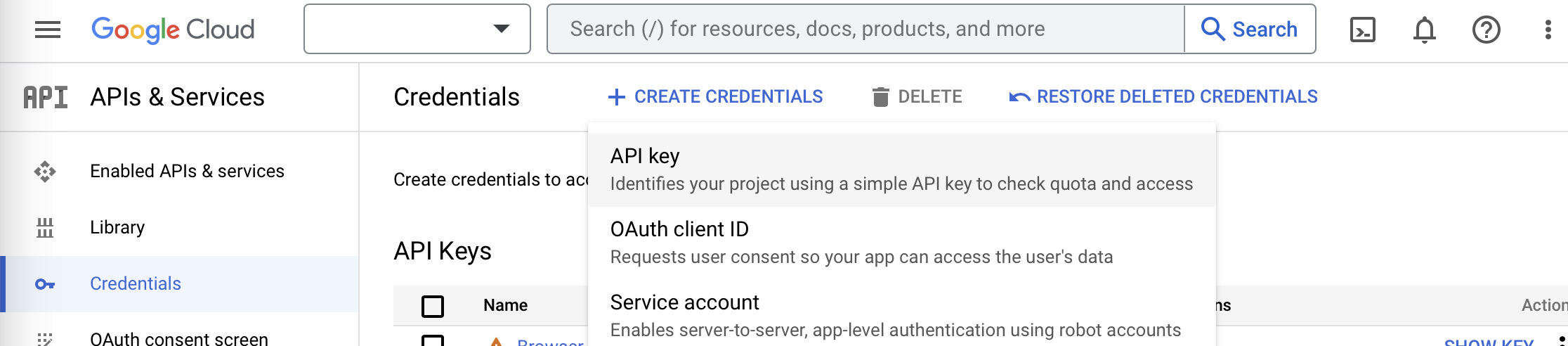Choose API key from credentials menu
The height and width of the screenshot is (346, 1568).
[x=902, y=169]
